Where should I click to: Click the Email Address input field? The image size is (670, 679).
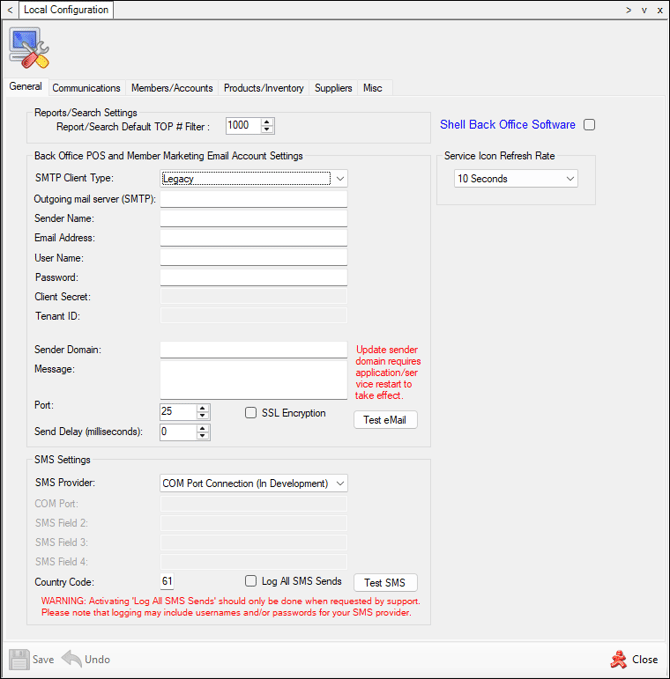point(254,238)
